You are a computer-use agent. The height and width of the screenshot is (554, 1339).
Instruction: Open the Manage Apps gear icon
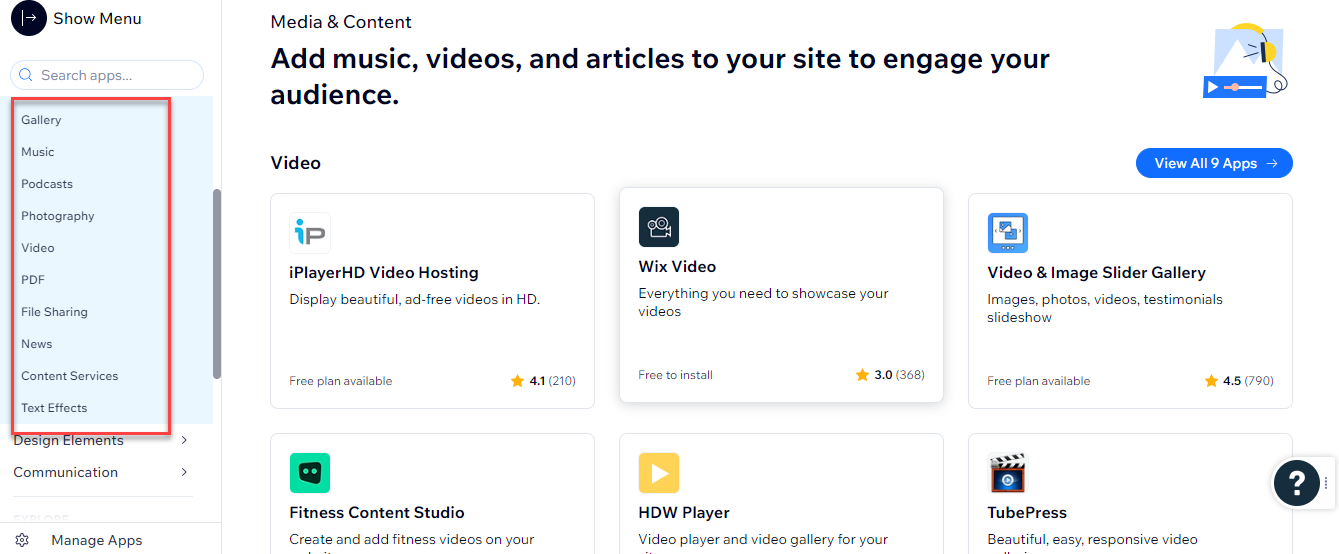click(x=22, y=540)
